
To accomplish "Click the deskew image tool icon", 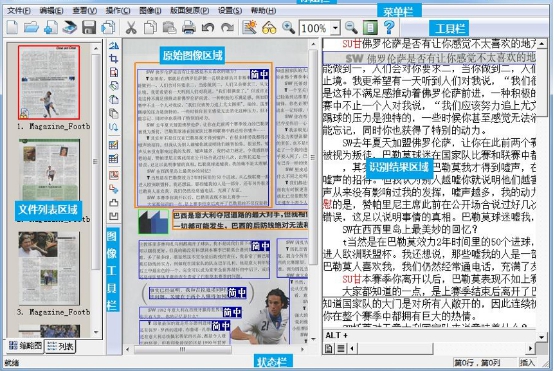I will [113, 45].
